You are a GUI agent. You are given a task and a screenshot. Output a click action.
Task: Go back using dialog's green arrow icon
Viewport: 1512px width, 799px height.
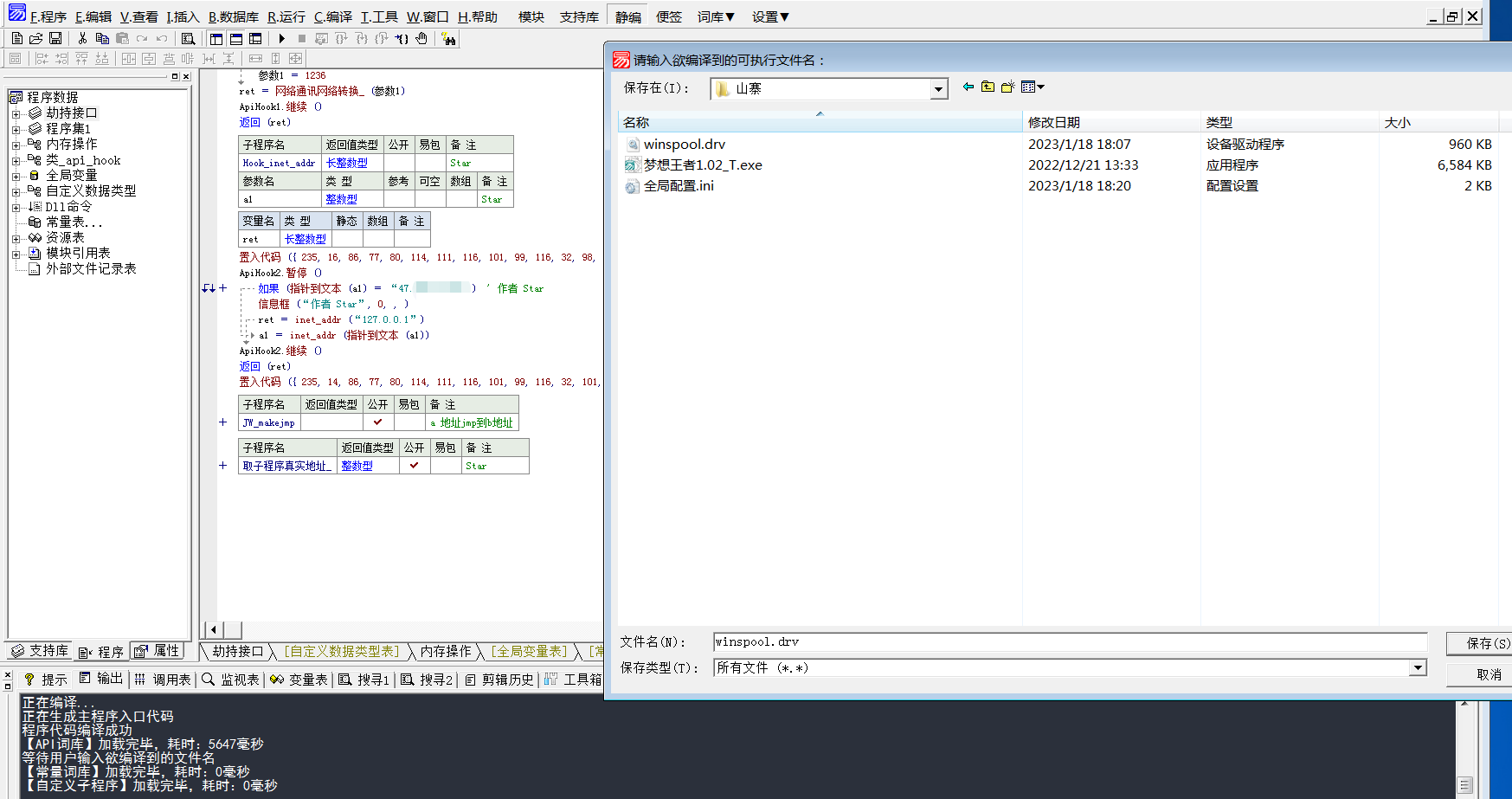click(x=968, y=87)
